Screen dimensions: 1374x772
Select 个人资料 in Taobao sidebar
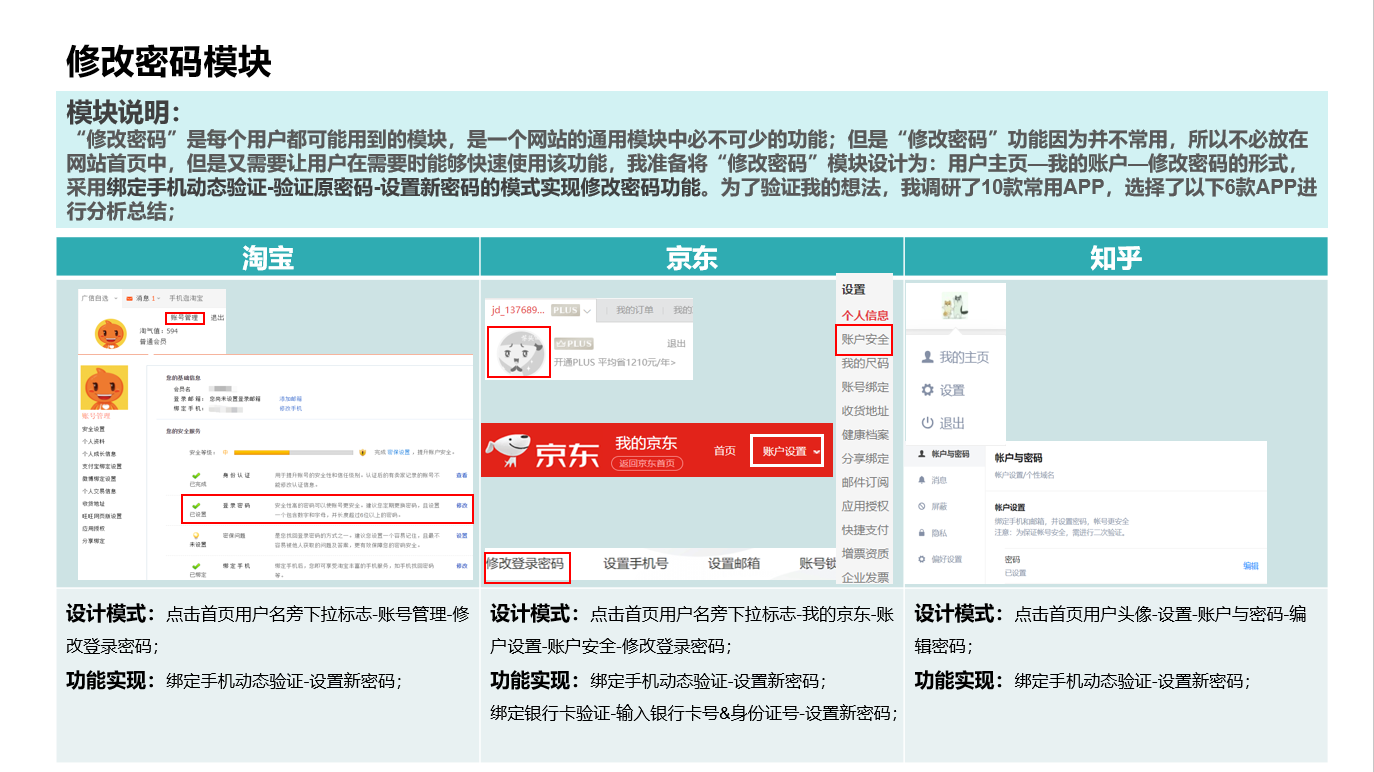pyautogui.click(x=93, y=440)
